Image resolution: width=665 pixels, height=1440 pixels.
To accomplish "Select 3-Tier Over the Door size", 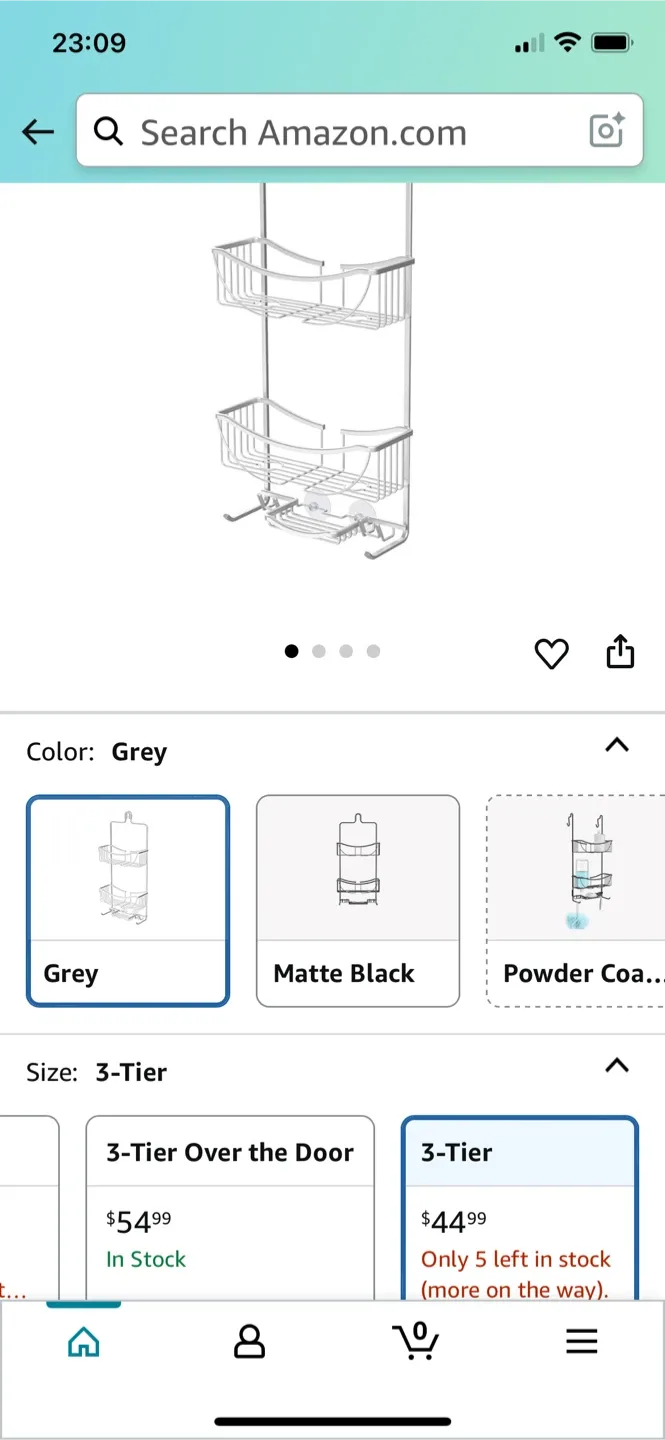I will pyautogui.click(x=230, y=1210).
